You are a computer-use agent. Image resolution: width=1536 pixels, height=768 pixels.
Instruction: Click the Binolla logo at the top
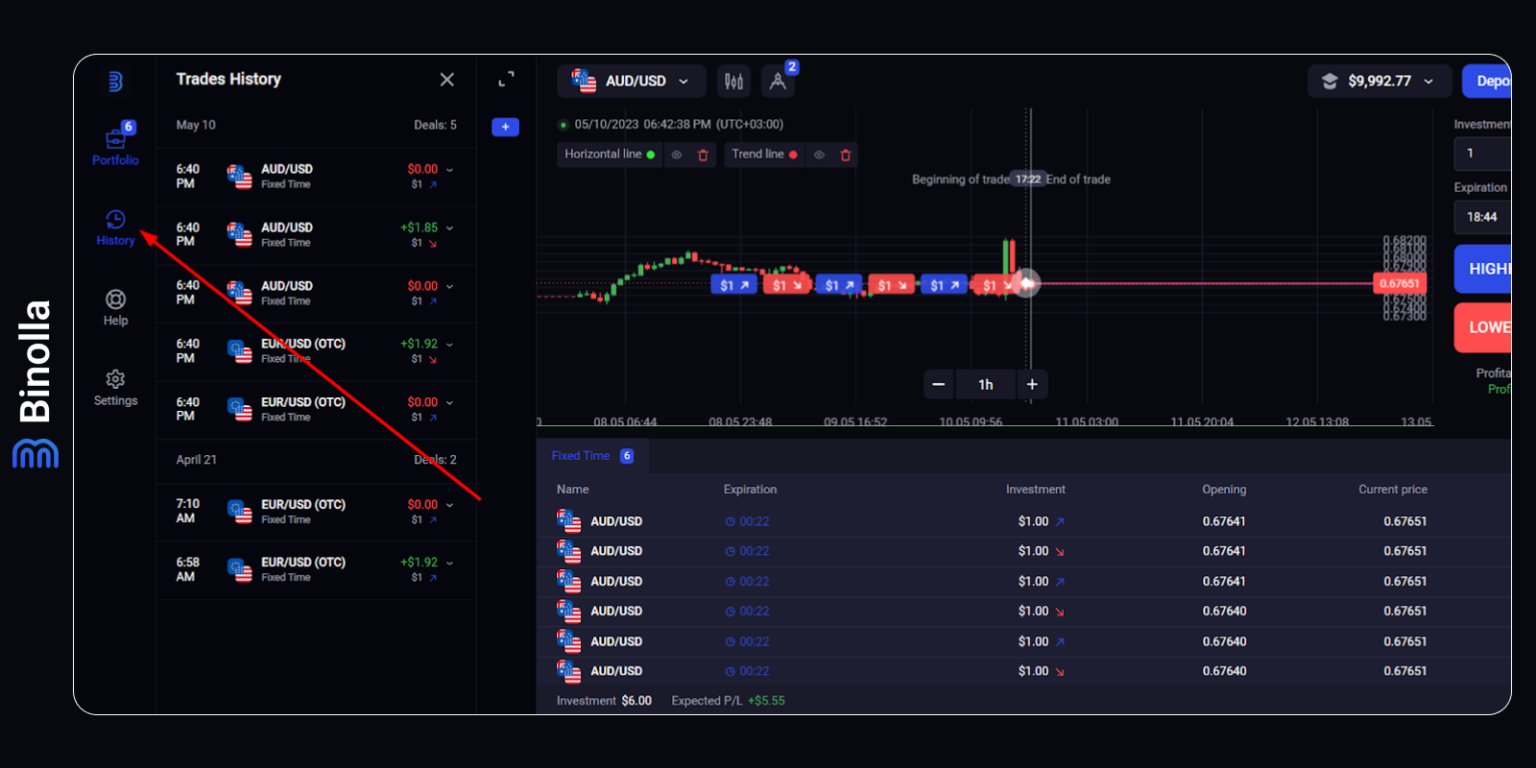pos(116,79)
